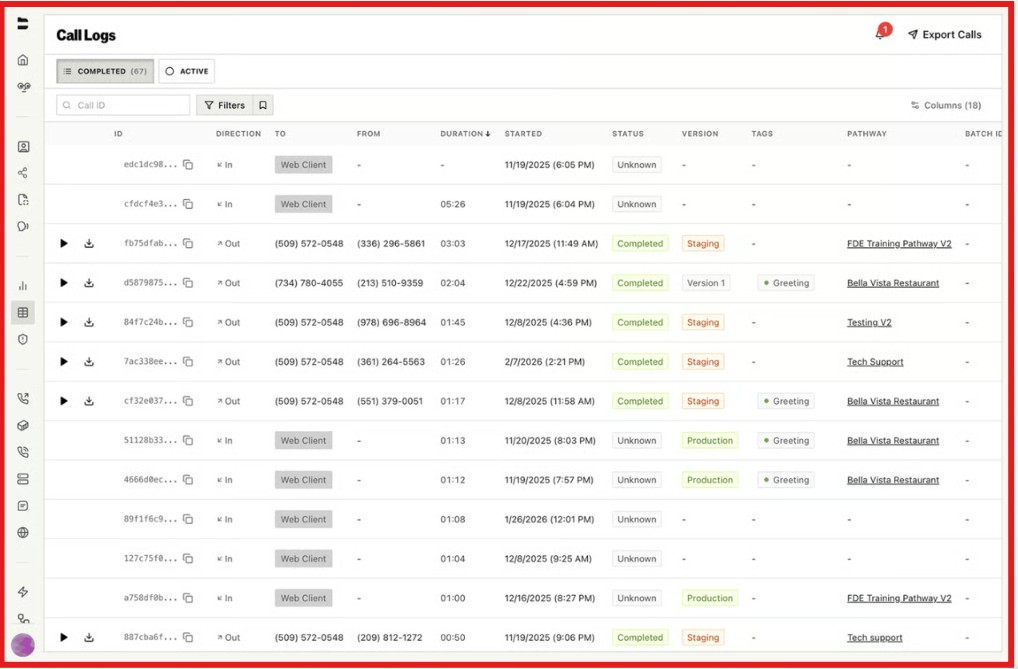Viewport: 1018px width, 669px height.
Task: Open the phone call icon below the cube
Action: tap(23, 452)
